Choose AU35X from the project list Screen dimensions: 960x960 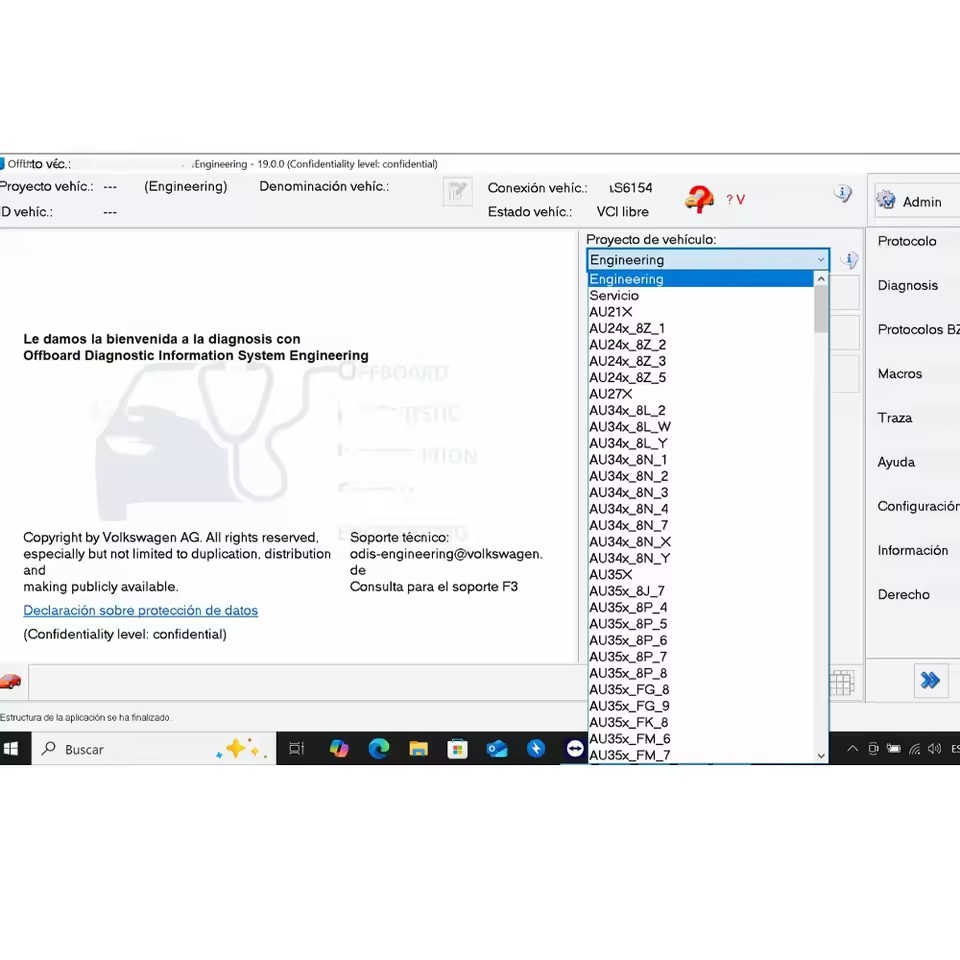[700, 575]
